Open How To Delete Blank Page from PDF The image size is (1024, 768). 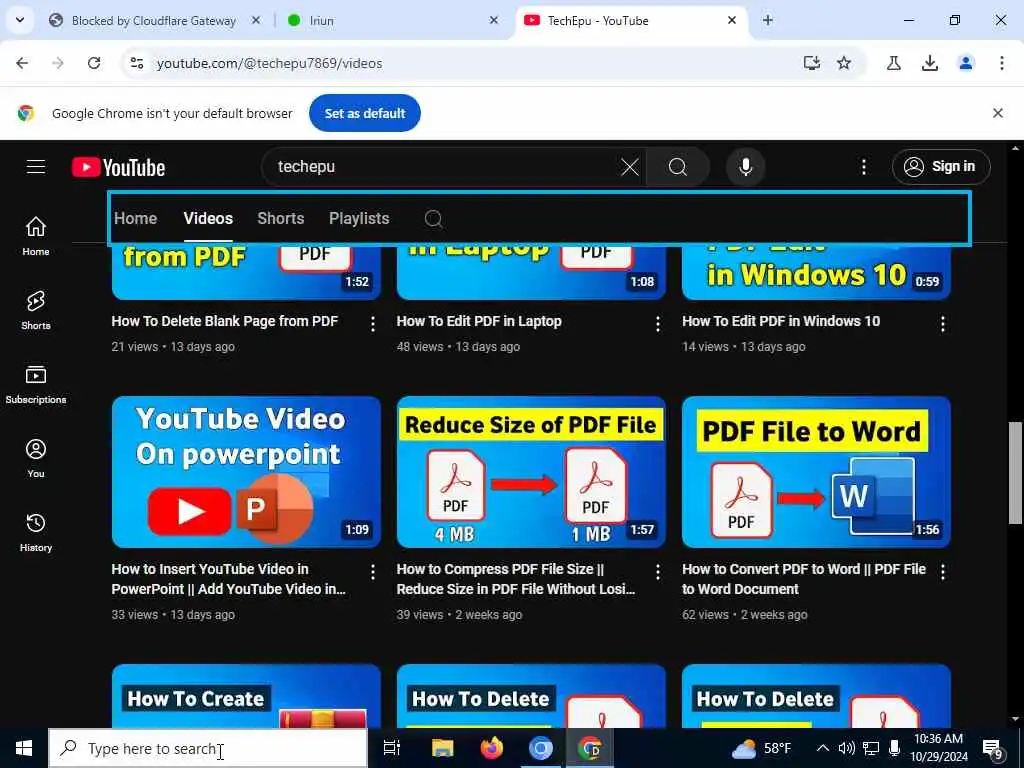coord(225,321)
